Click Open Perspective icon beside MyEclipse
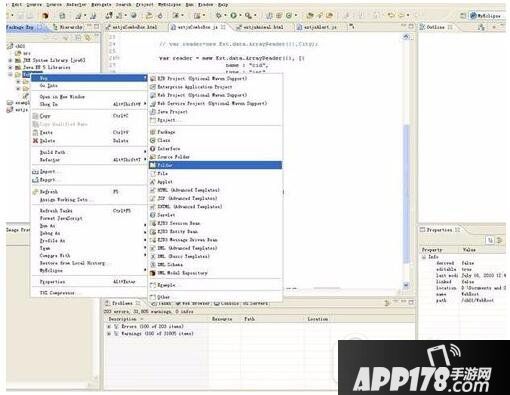This screenshot has height=395, width=510. point(463,16)
